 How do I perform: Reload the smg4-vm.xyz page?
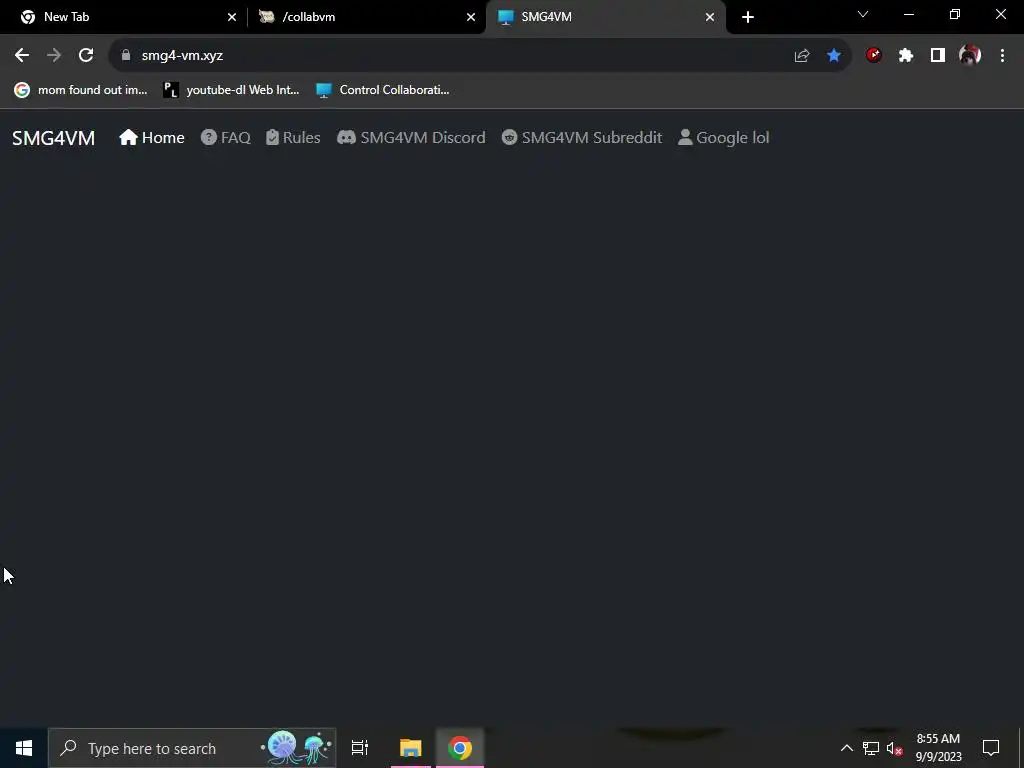pyautogui.click(x=86, y=56)
